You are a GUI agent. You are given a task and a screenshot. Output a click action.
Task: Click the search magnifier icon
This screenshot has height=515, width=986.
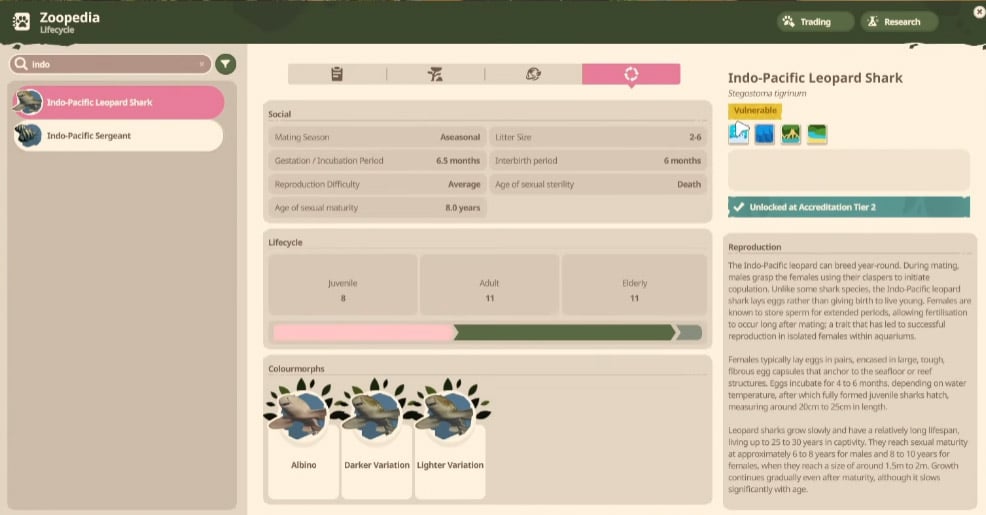coord(21,64)
